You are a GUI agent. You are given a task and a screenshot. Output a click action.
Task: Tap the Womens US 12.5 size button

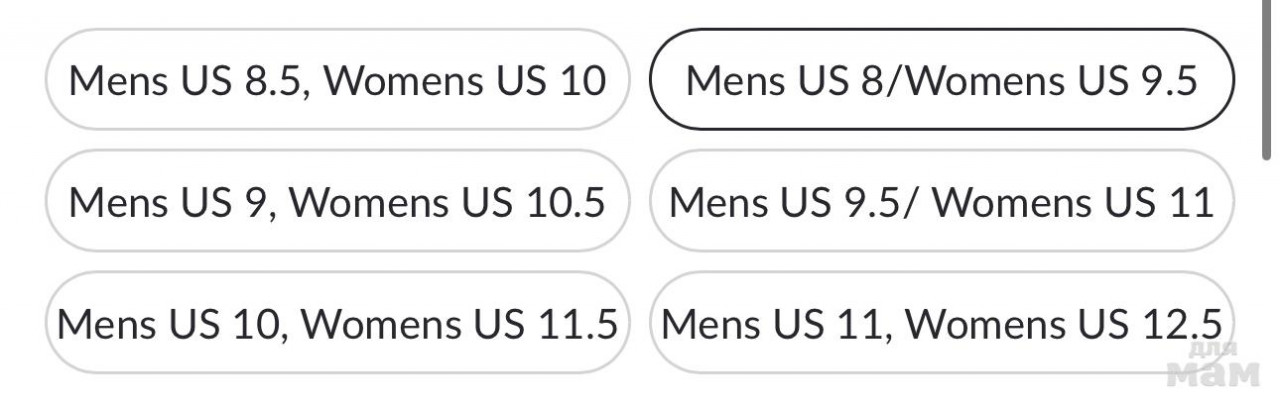pos(942,323)
